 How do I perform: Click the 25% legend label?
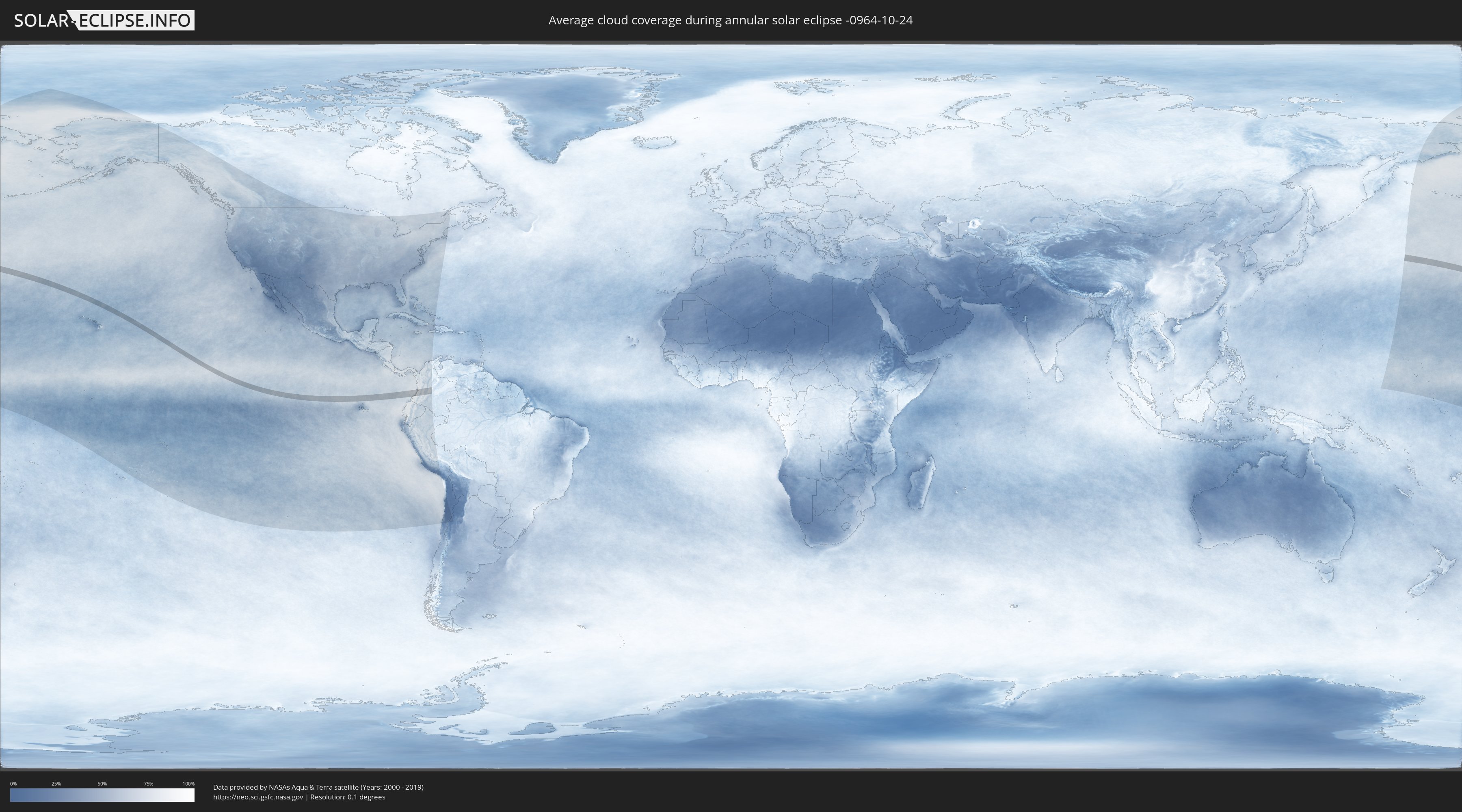tap(56, 784)
